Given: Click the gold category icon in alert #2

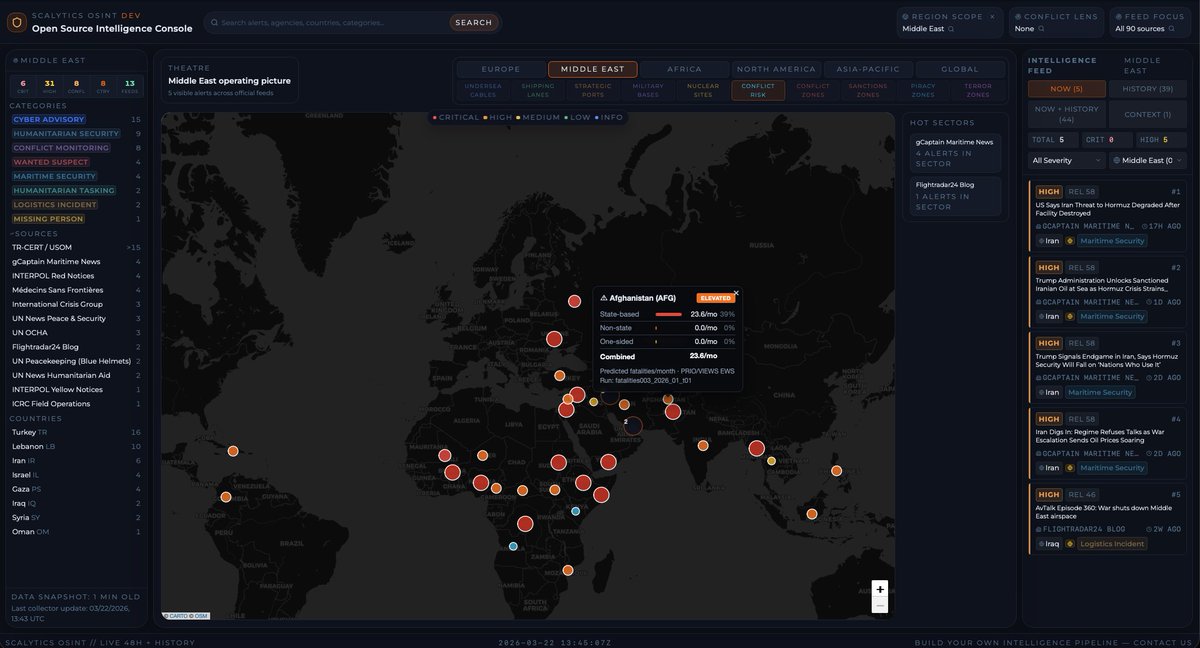Looking at the screenshot, I should pyautogui.click(x=1070, y=316).
